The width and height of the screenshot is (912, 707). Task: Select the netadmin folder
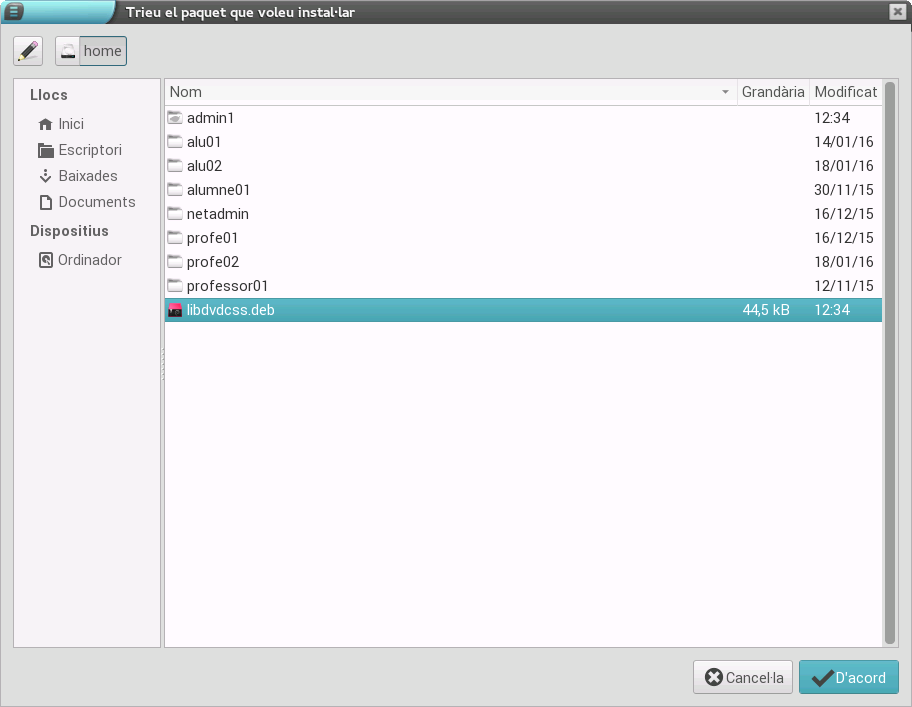coord(217,214)
